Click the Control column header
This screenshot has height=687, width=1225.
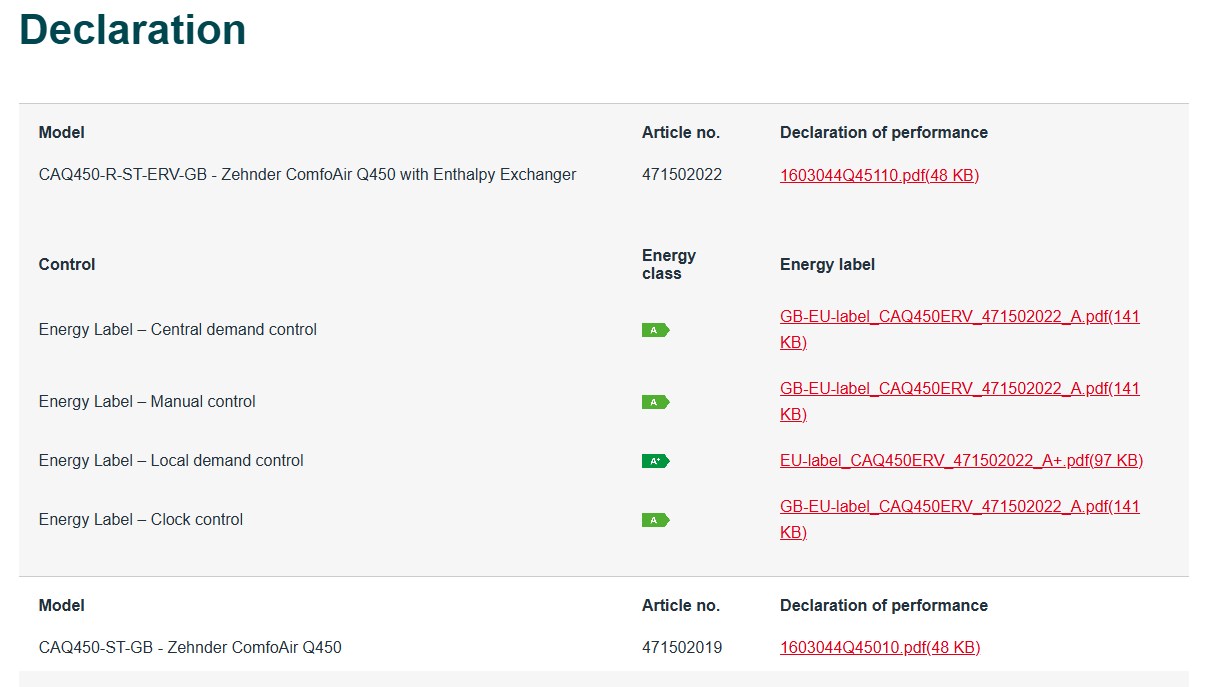coord(67,265)
